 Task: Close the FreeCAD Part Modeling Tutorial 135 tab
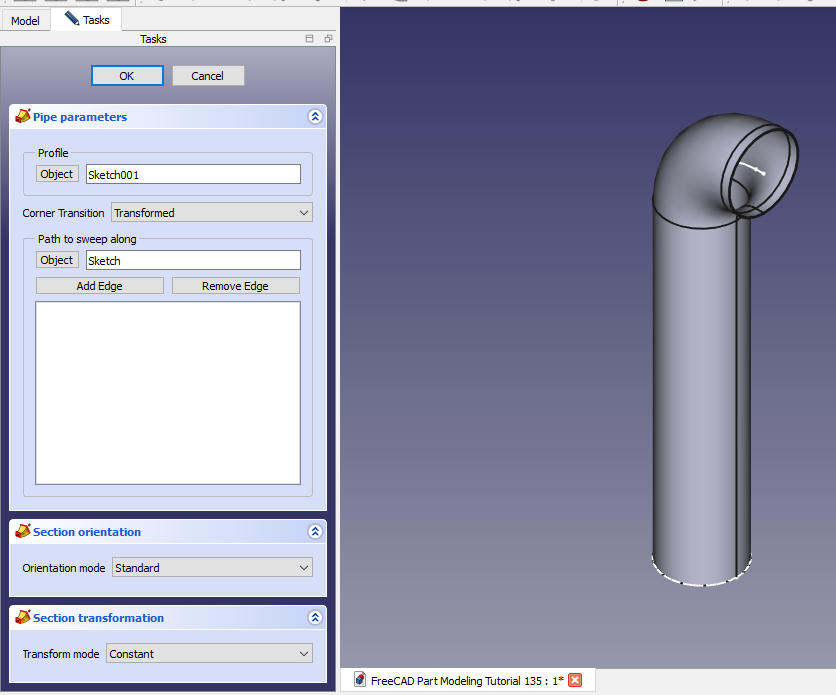point(575,680)
